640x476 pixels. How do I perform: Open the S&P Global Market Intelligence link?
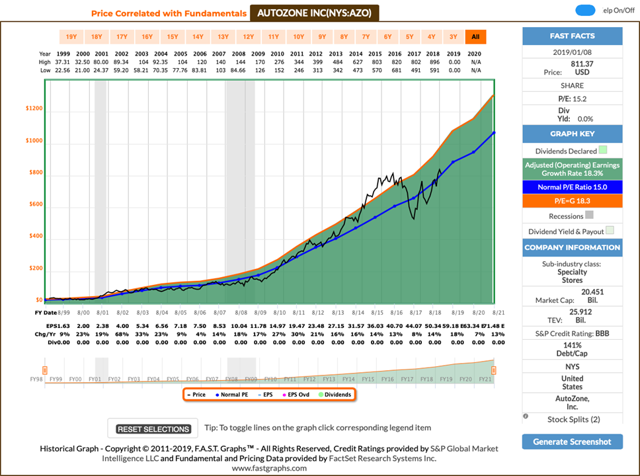tap(300, 454)
